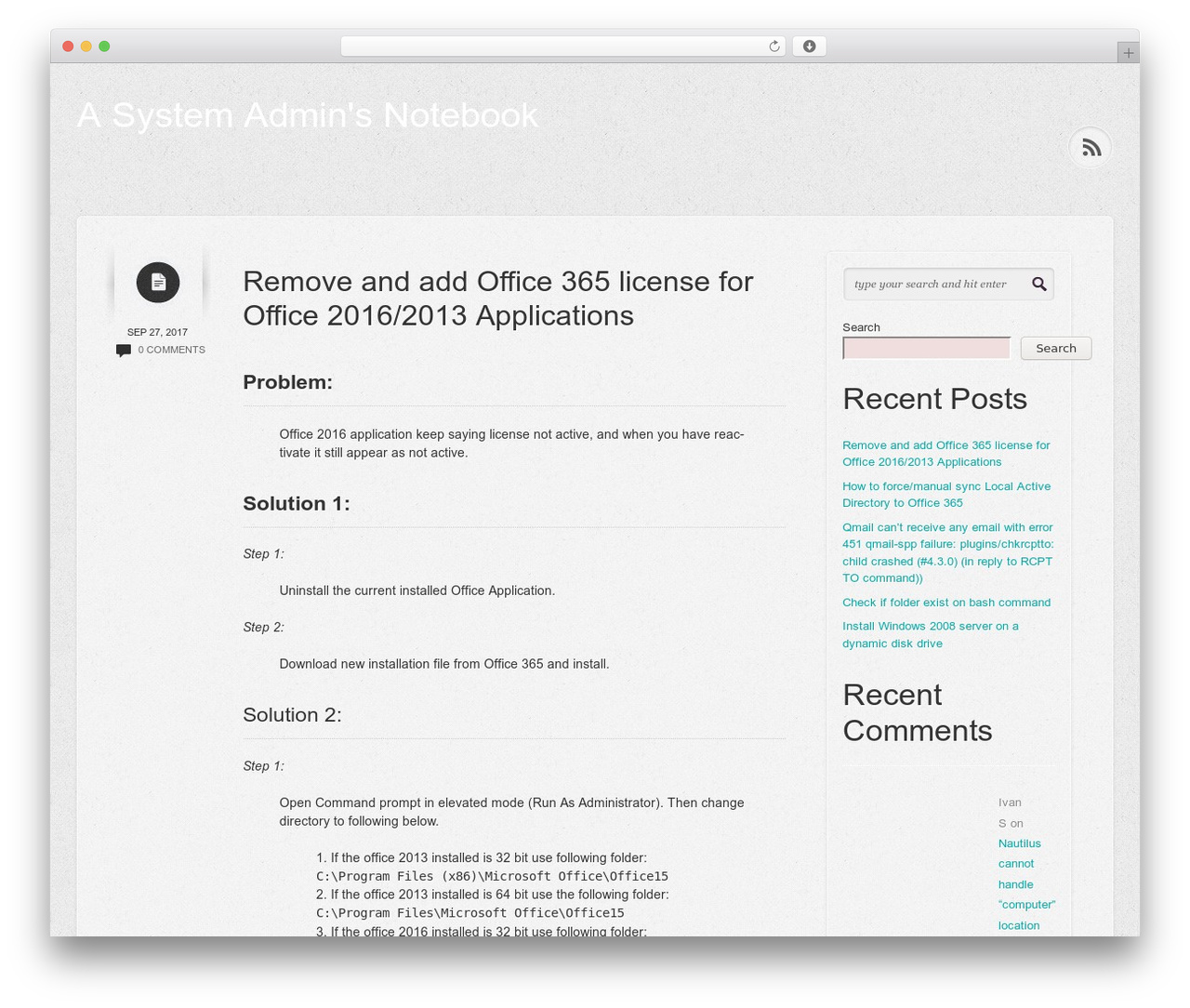This screenshot has height=1008, width=1190.
Task: Click commenter name Ivan S
Action: point(1011,813)
